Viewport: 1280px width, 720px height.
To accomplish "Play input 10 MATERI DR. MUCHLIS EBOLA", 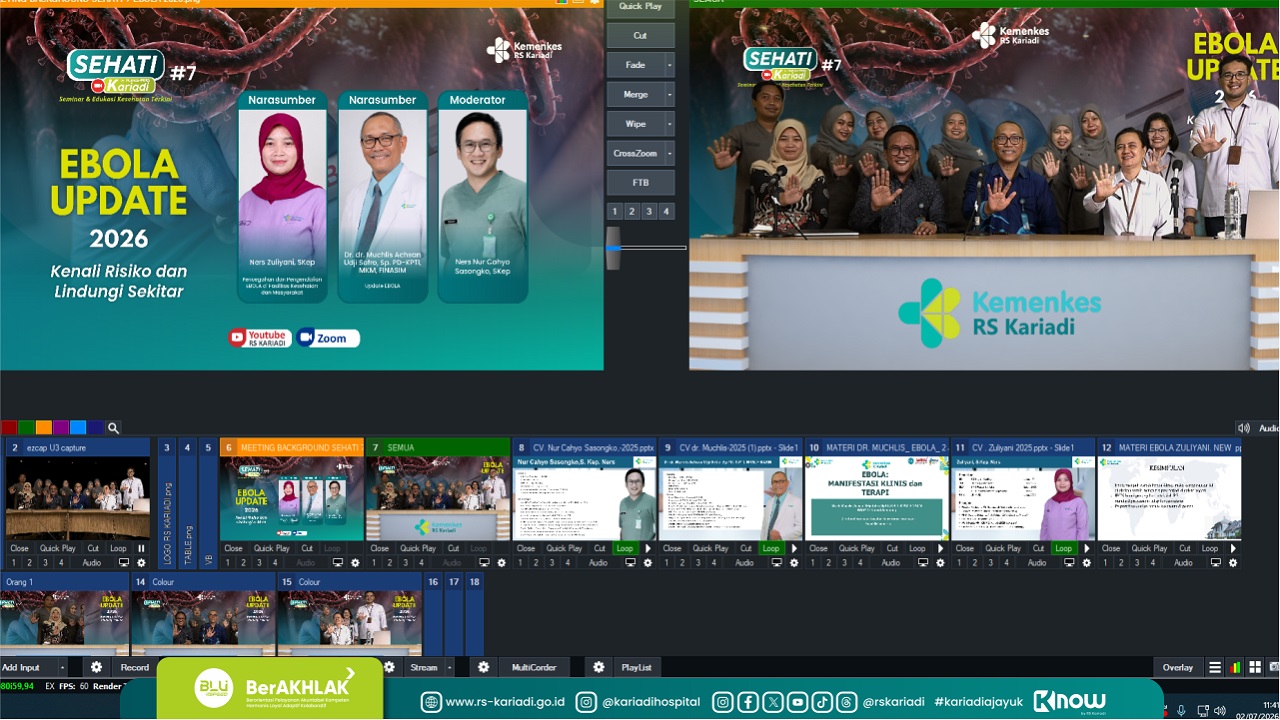I will tap(940, 548).
